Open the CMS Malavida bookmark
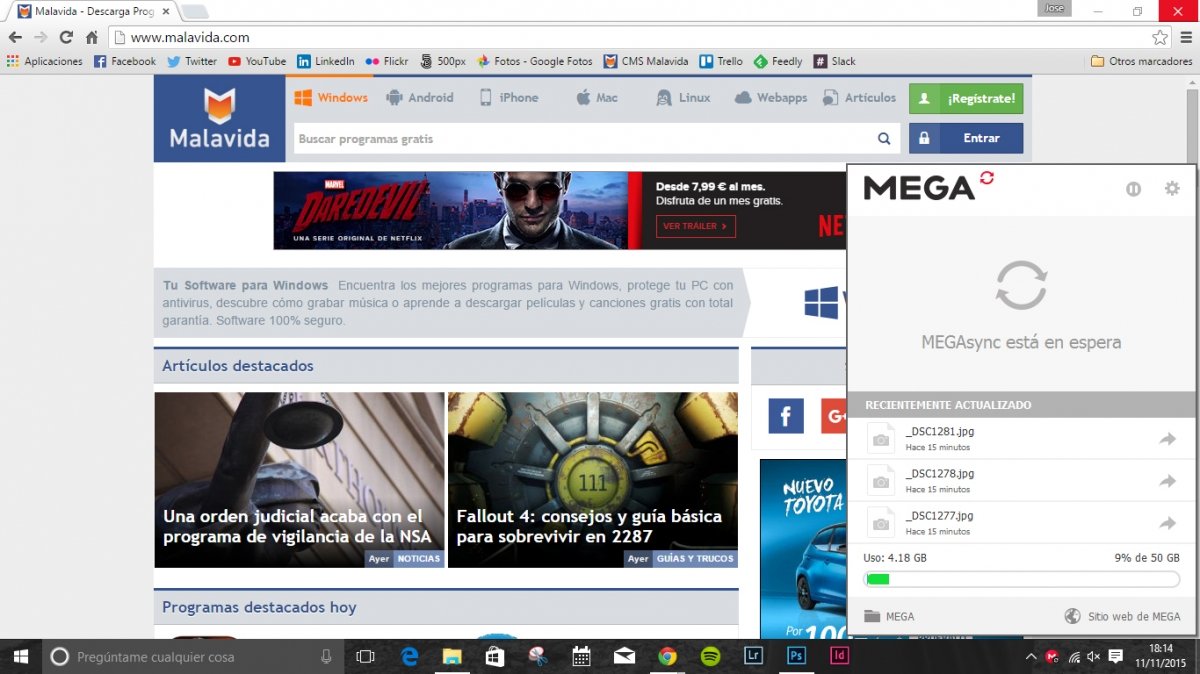This screenshot has width=1200, height=674. tap(646, 61)
